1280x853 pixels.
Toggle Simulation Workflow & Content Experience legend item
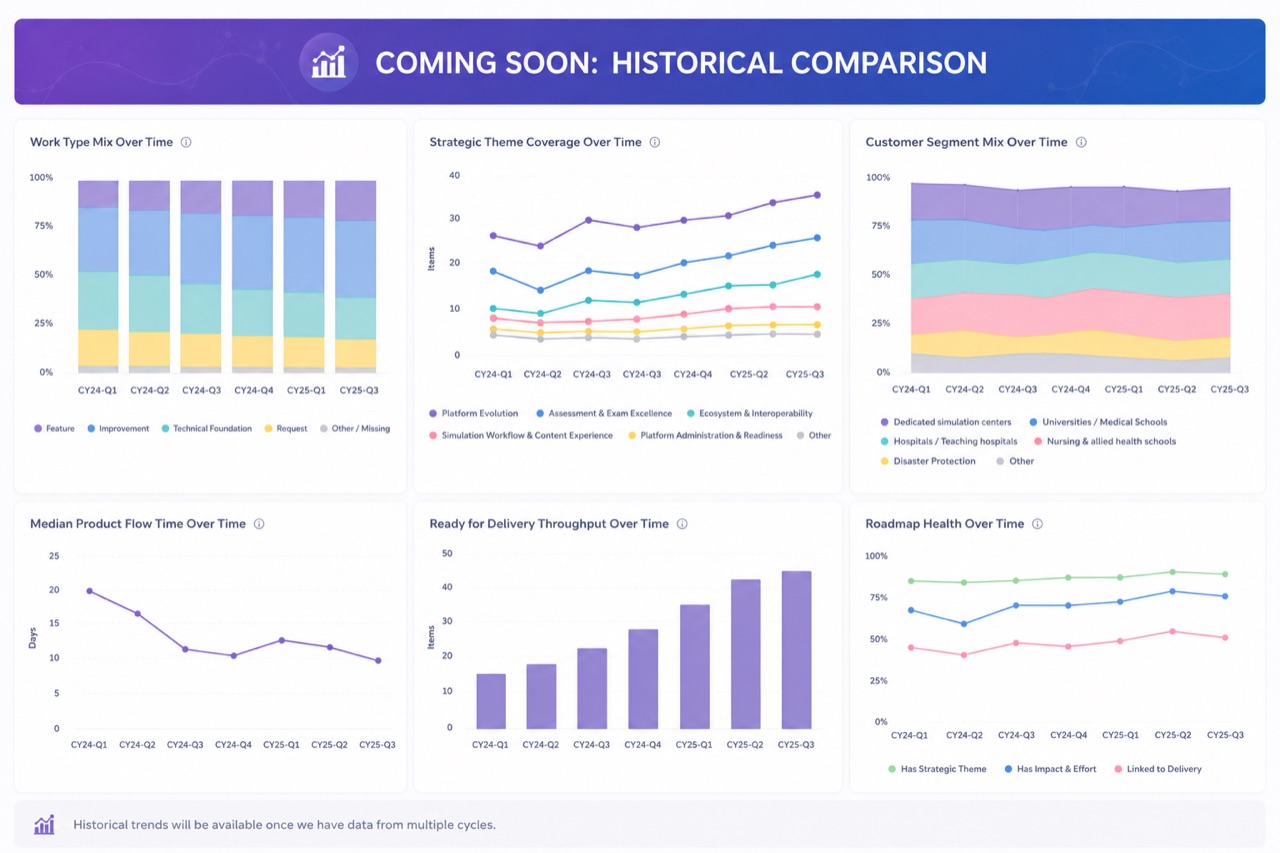(x=521, y=435)
